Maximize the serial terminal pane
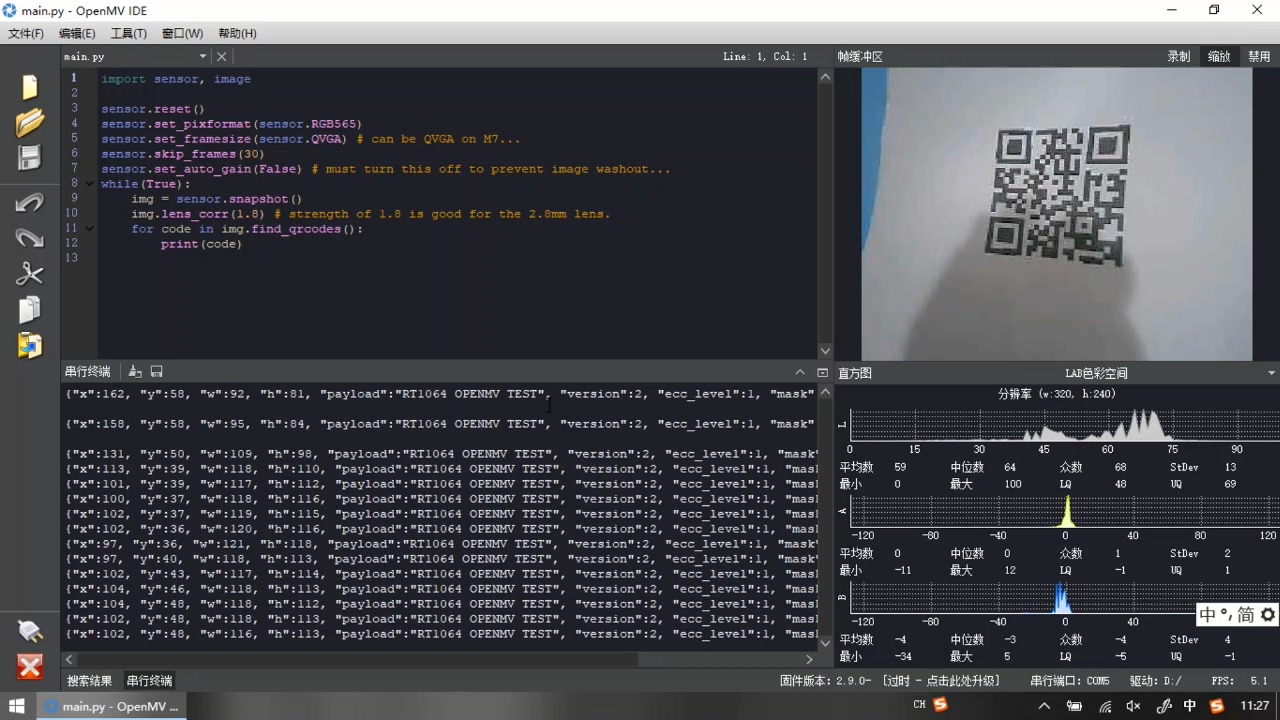The image size is (1280, 720). pyautogui.click(x=822, y=372)
